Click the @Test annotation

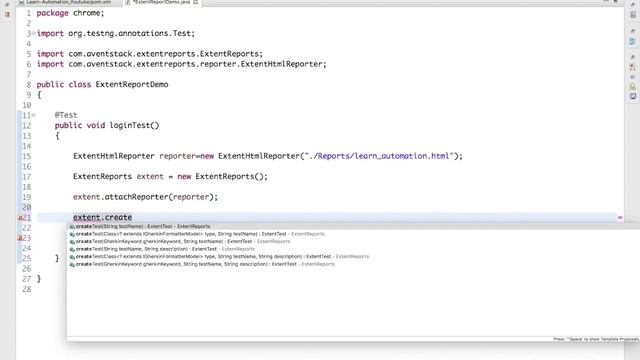point(66,115)
